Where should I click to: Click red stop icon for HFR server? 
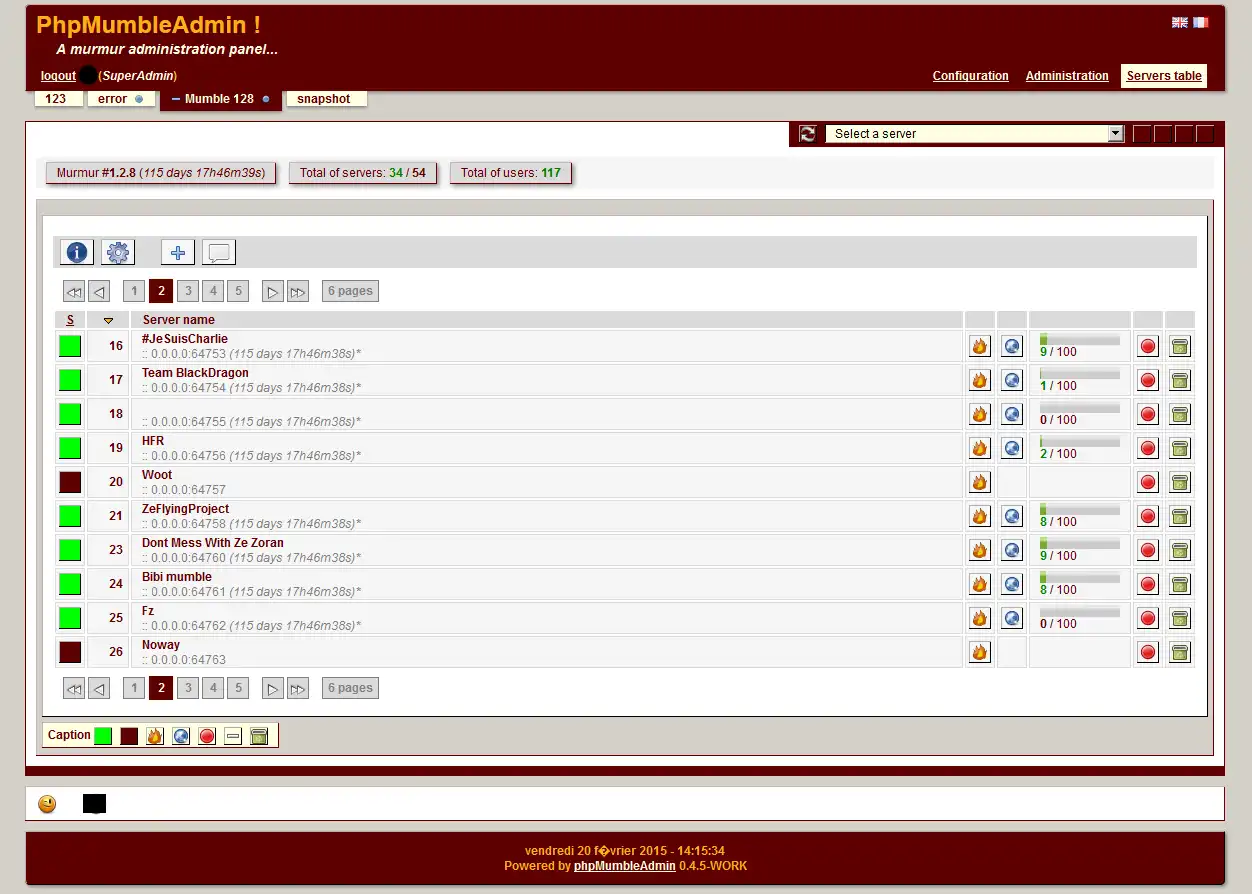coord(1148,448)
